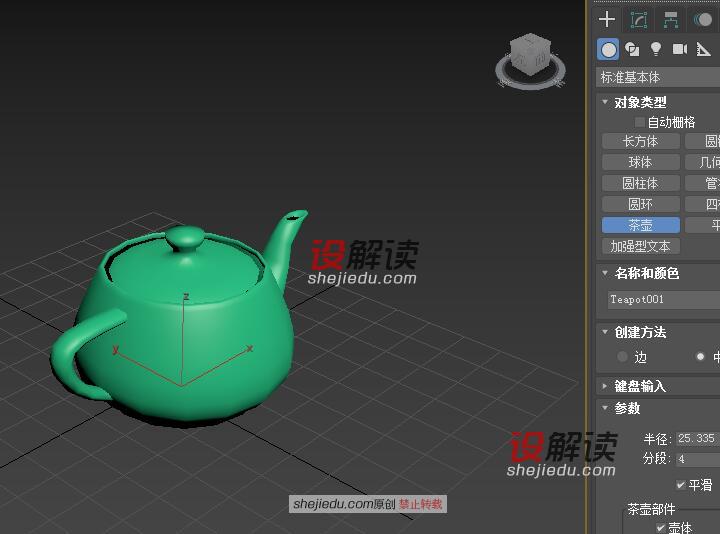The height and width of the screenshot is (534, 720).
Task: Collapse the 创建方法 rollout
Action: (605, 332)
